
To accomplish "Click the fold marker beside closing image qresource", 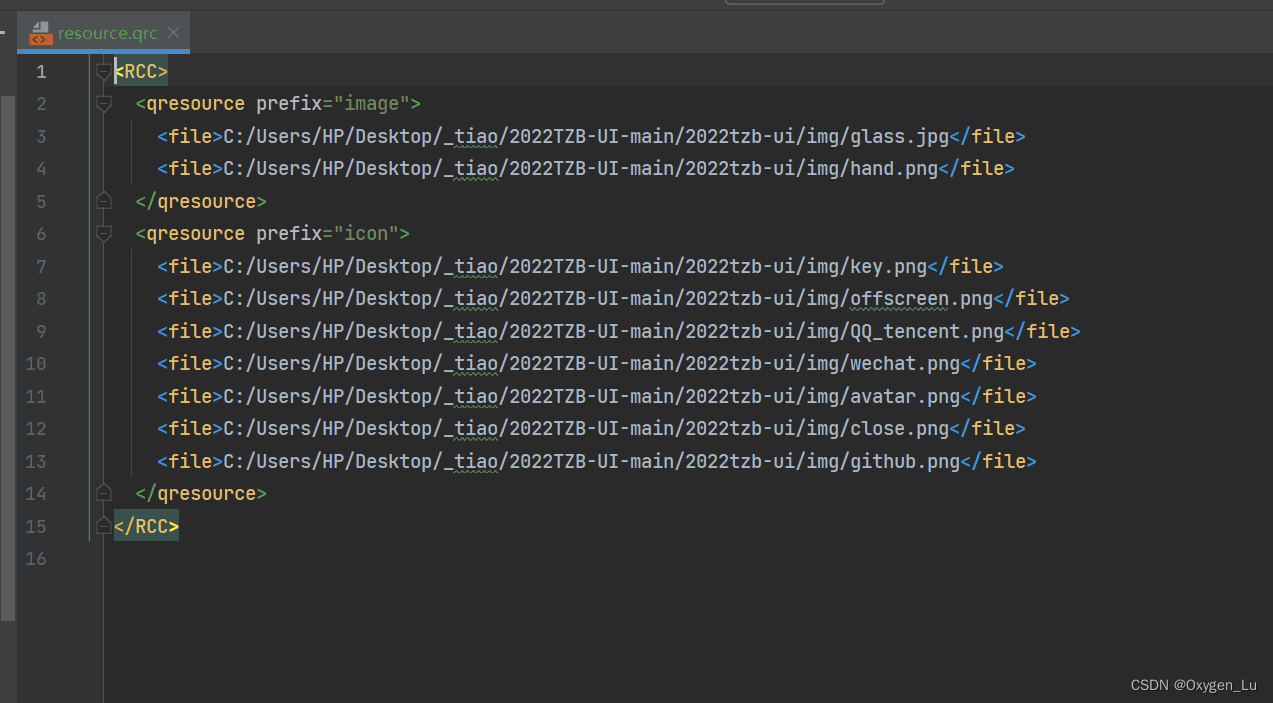I will click(103, 201).
